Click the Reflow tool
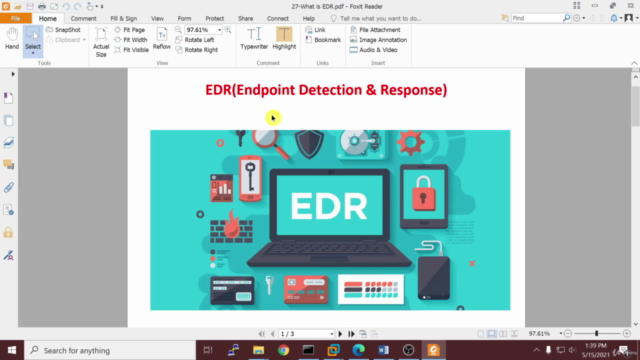This screenshot has width=640, height=360. tap(162, 39)
